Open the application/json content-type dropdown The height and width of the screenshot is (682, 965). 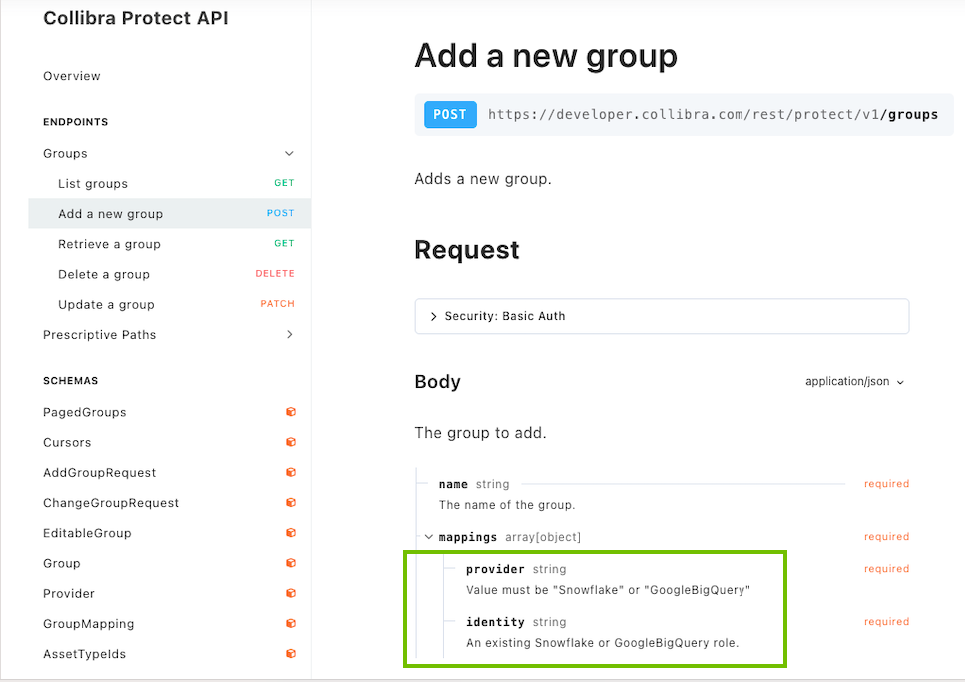(x=852, y=381)
